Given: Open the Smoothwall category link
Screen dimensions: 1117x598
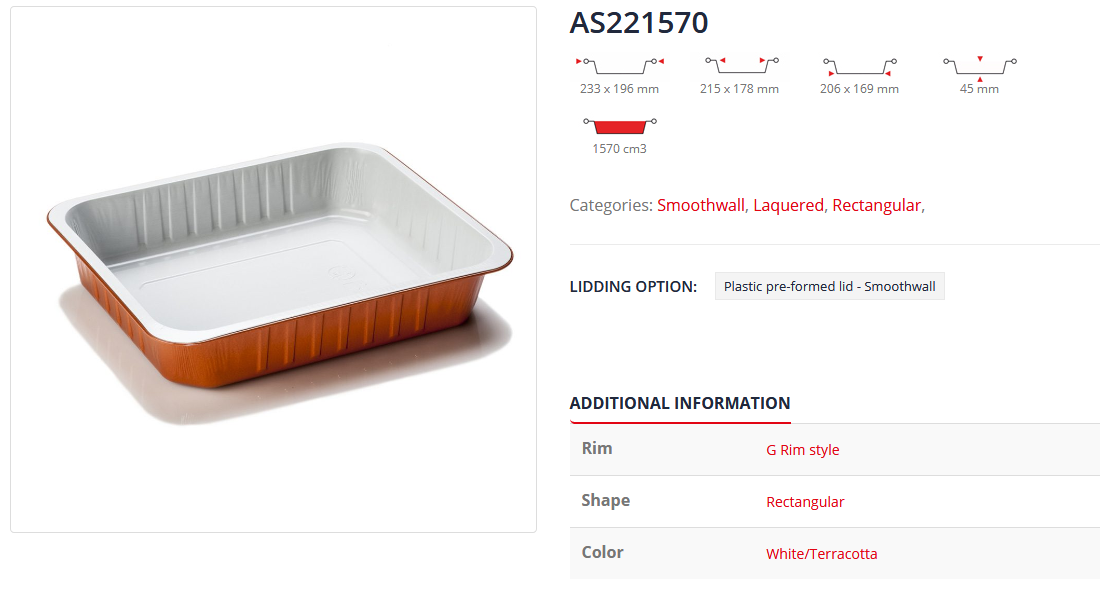Looking at the screenshot, I should pyautogui.click(x=700, y=205).
